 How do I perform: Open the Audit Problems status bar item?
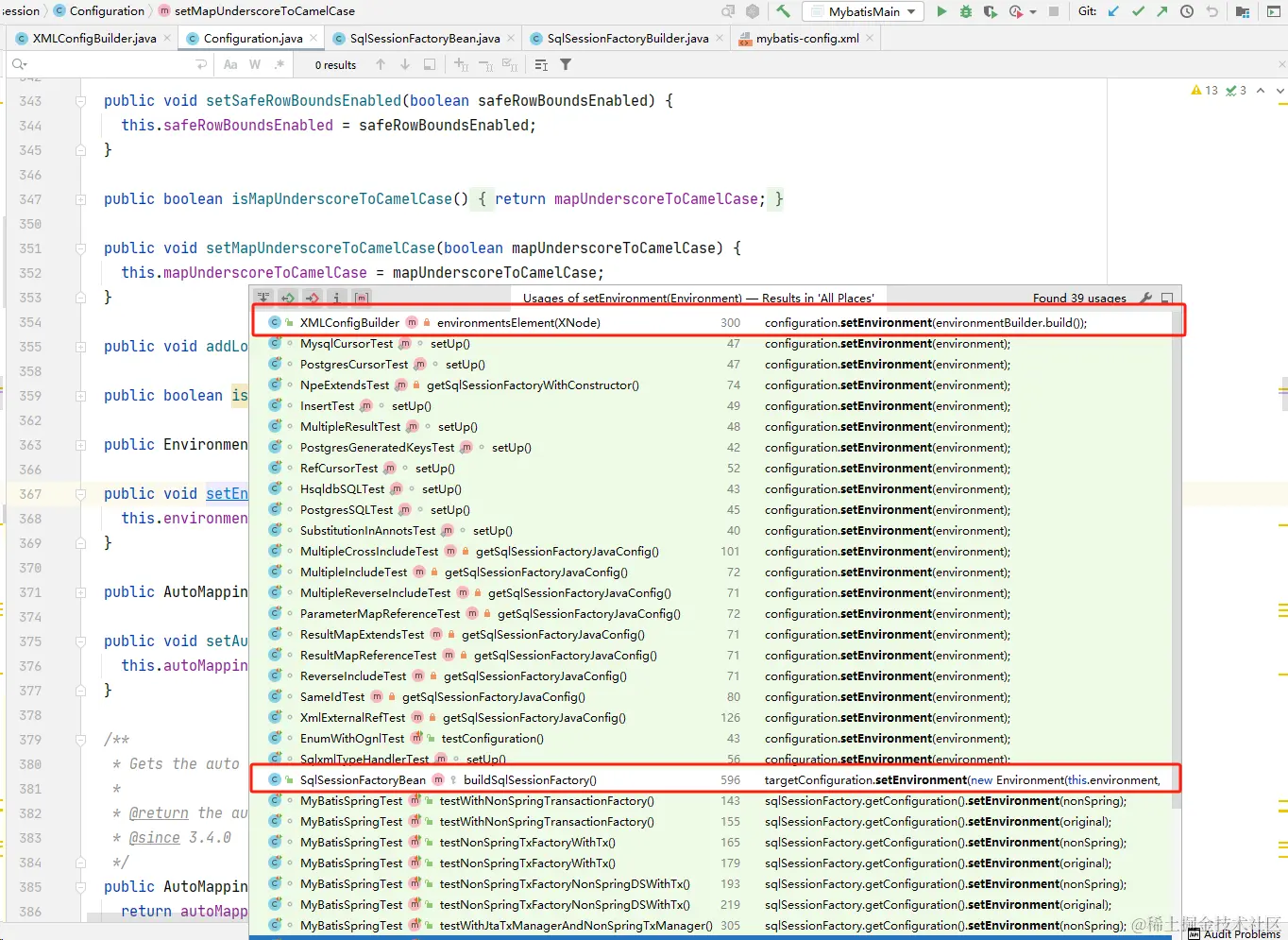pyautogui.click(x=1234, y=933)
